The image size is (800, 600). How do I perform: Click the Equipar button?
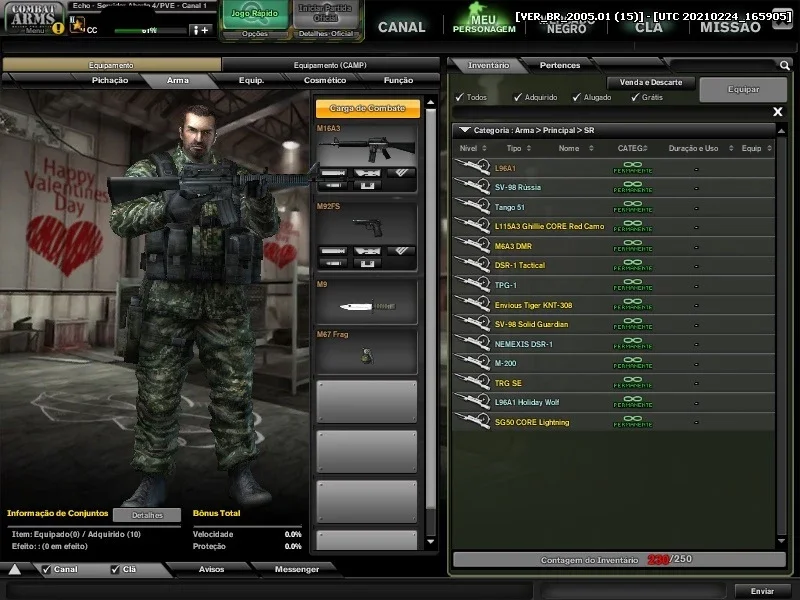[x=743, y=89]
